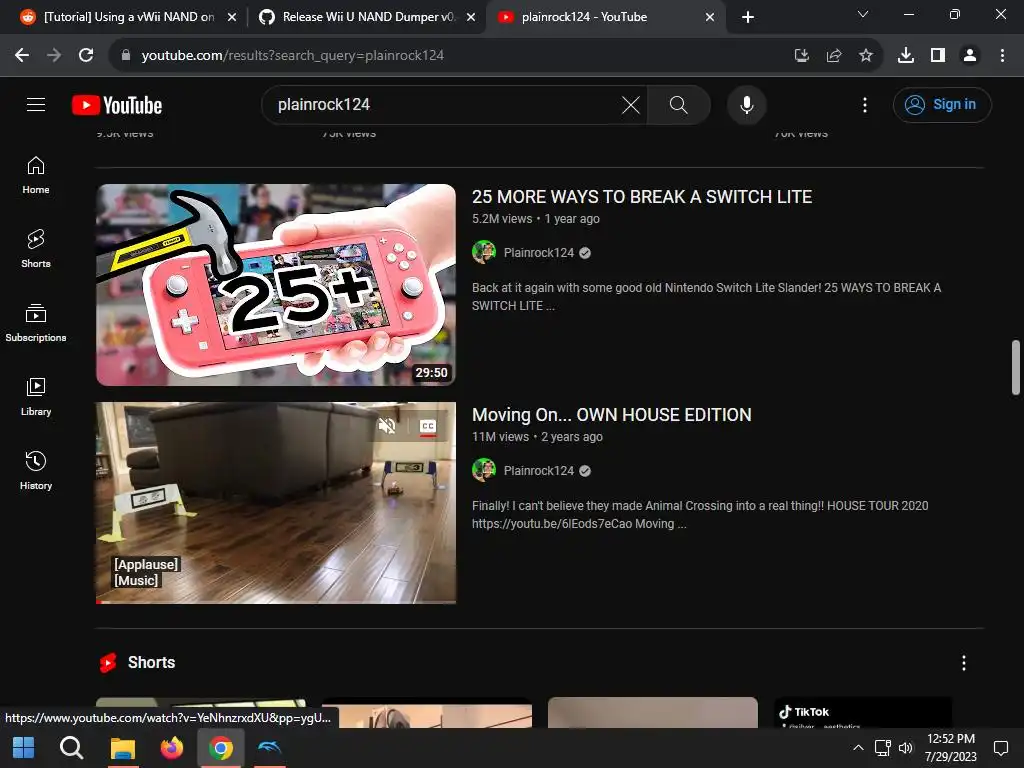Open History in the sidebar
The width and height of the screenshot is (1024, 768).
click(36, 470)
